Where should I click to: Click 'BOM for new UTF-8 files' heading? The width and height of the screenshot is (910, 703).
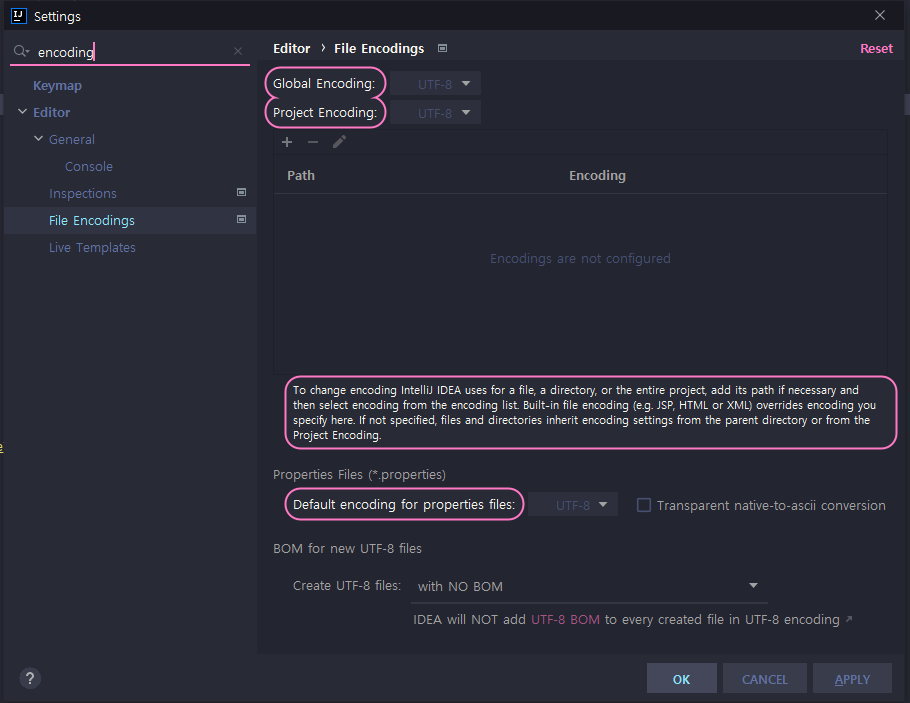click(x=347, y=549)
